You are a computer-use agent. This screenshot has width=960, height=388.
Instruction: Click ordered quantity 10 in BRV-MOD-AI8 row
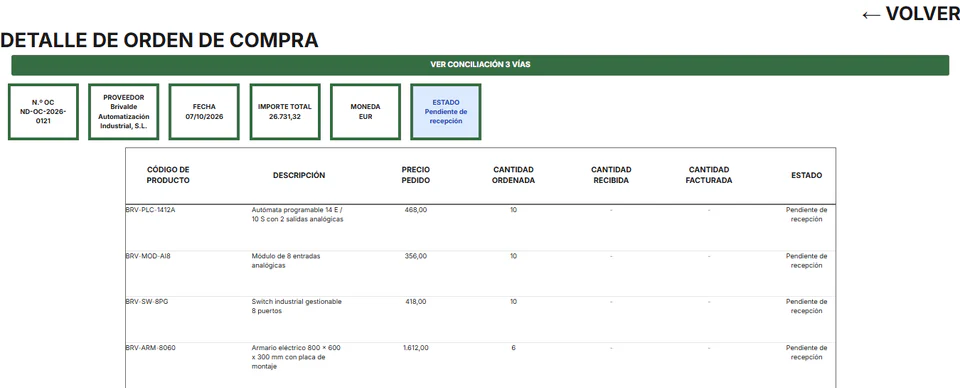tap(513, 256)
